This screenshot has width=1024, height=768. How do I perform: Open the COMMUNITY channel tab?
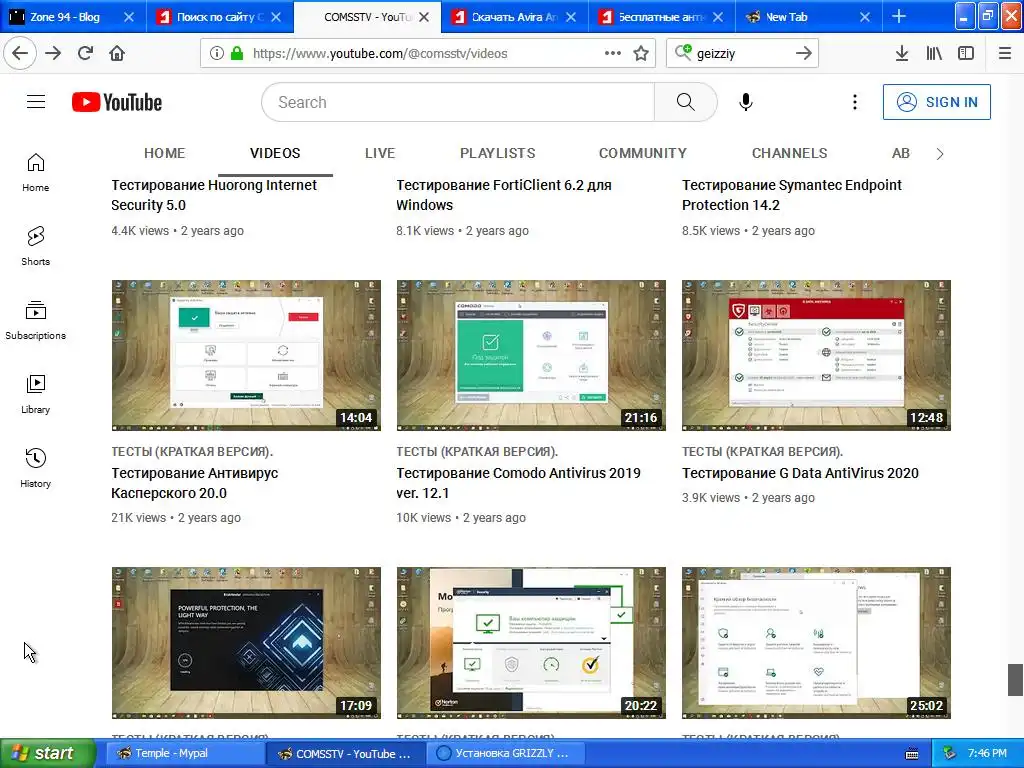tap(643, 153)
